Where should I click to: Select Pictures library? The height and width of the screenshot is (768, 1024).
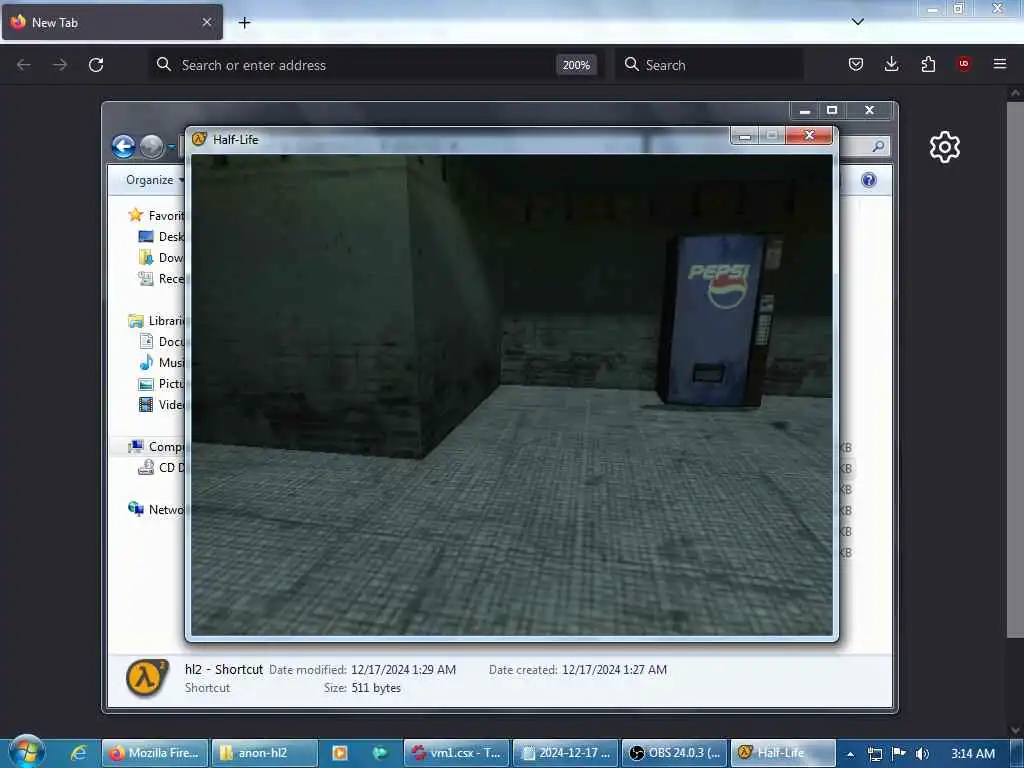162,383
